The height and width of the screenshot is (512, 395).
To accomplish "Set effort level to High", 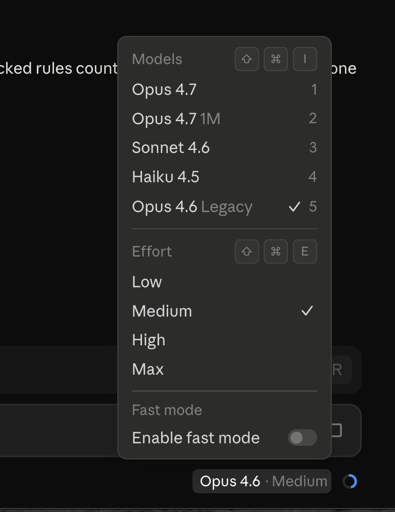I will click(224, 340).
